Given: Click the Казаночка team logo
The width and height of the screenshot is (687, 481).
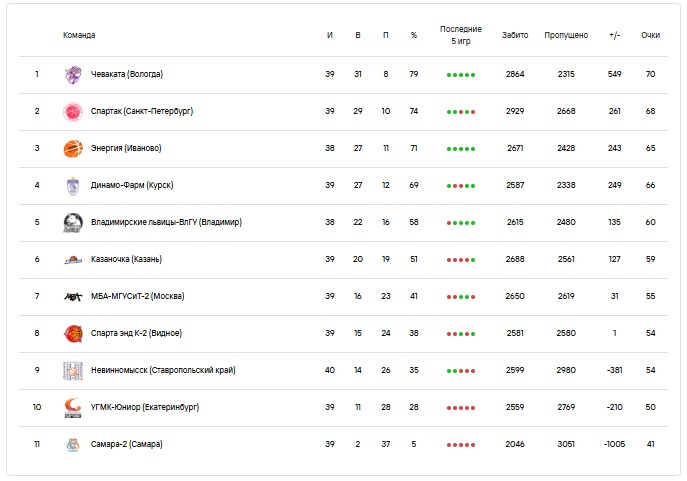Looking at the screenshot, I should tap(73, 260).
